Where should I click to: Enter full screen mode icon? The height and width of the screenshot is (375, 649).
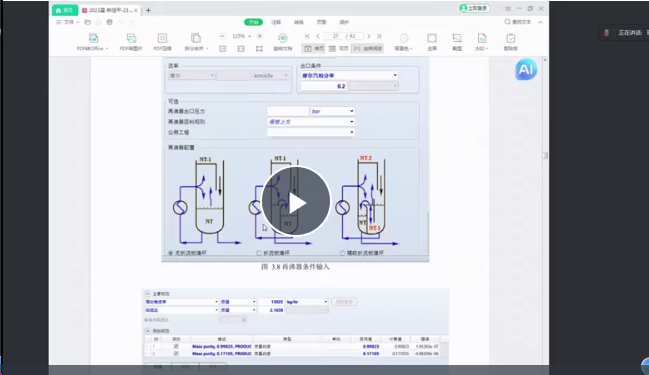tap(432, 38)
